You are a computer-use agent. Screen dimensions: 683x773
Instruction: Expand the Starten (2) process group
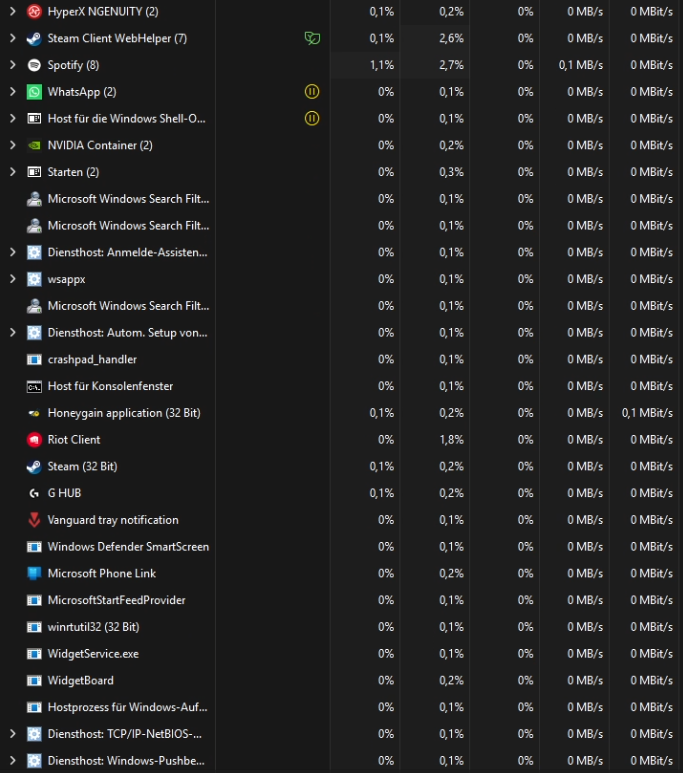point(13,172)
